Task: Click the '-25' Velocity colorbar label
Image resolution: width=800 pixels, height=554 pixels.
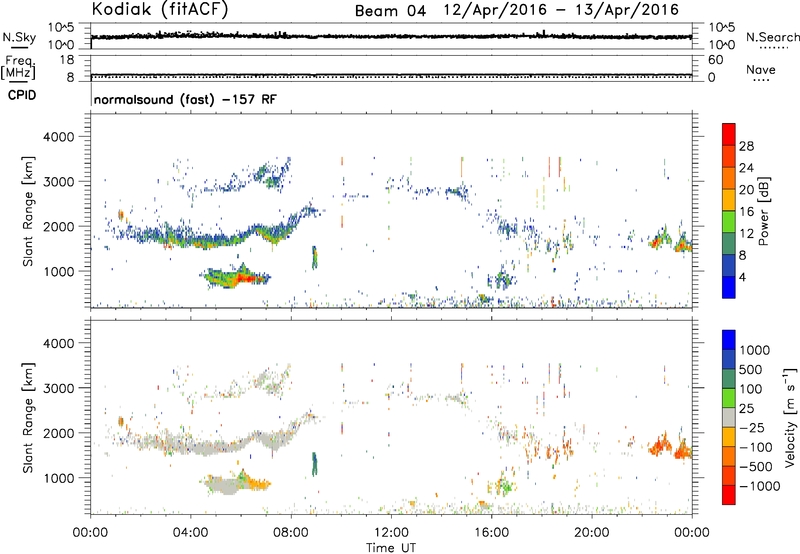Action: pos(754,427)
